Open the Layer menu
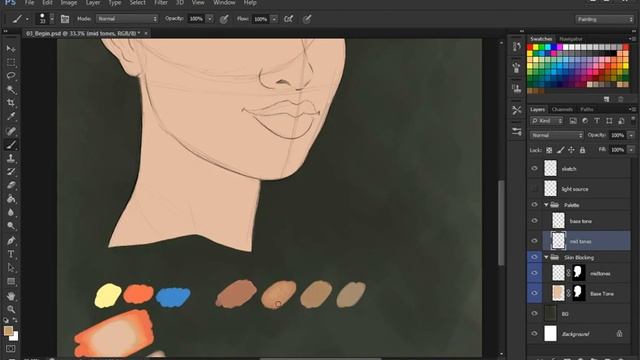The image size is (640, 360). click(93, 3)
